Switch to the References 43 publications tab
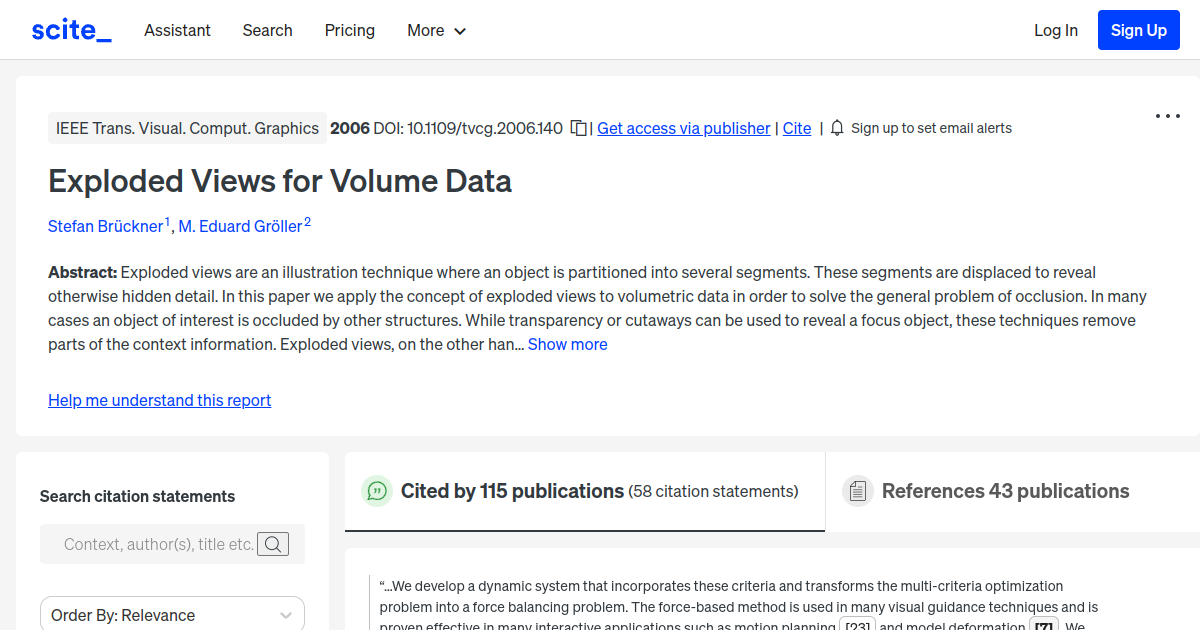The image size is (1200, 630). 1005,491
